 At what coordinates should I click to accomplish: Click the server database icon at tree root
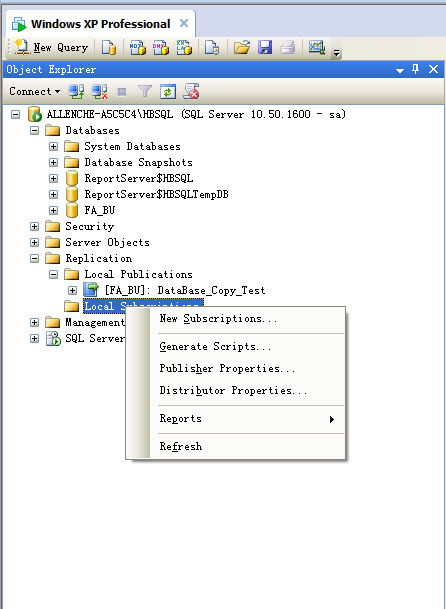tap(35, 115)
